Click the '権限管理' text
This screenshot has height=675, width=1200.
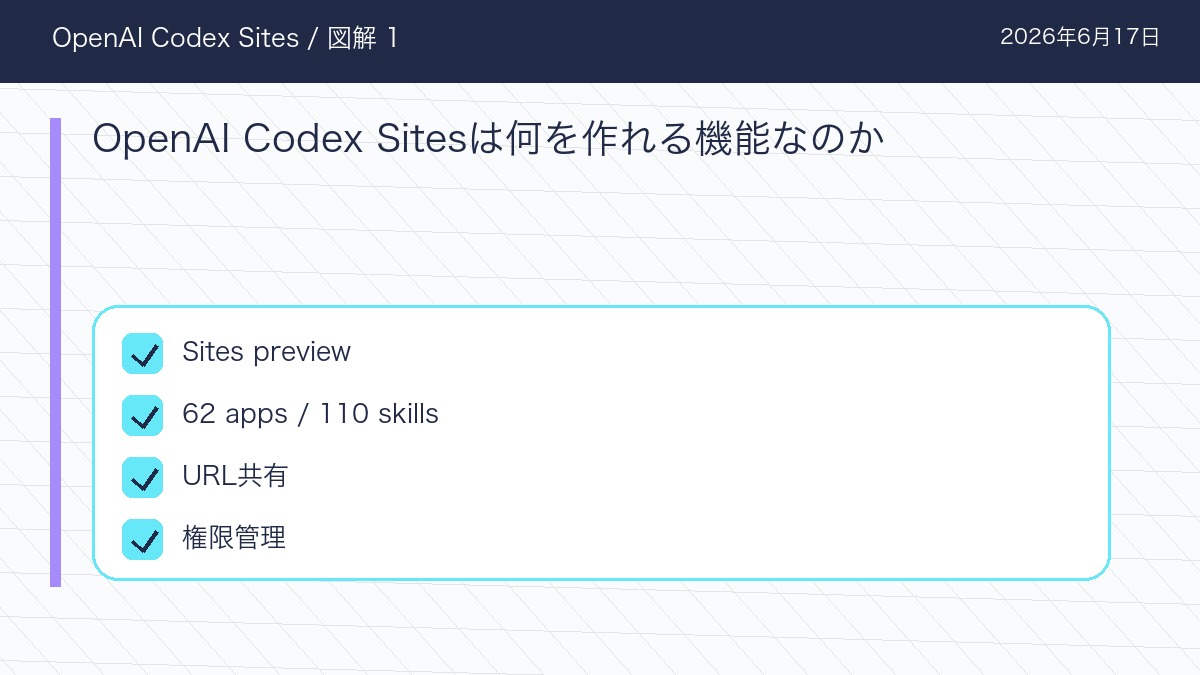coord(234,538)
